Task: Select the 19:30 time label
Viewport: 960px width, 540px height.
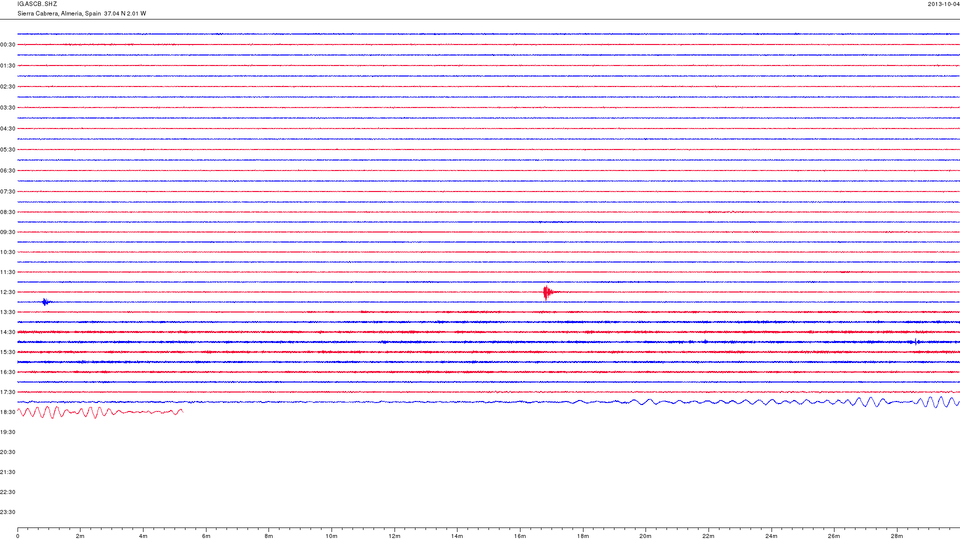Action: coord(8,432)
